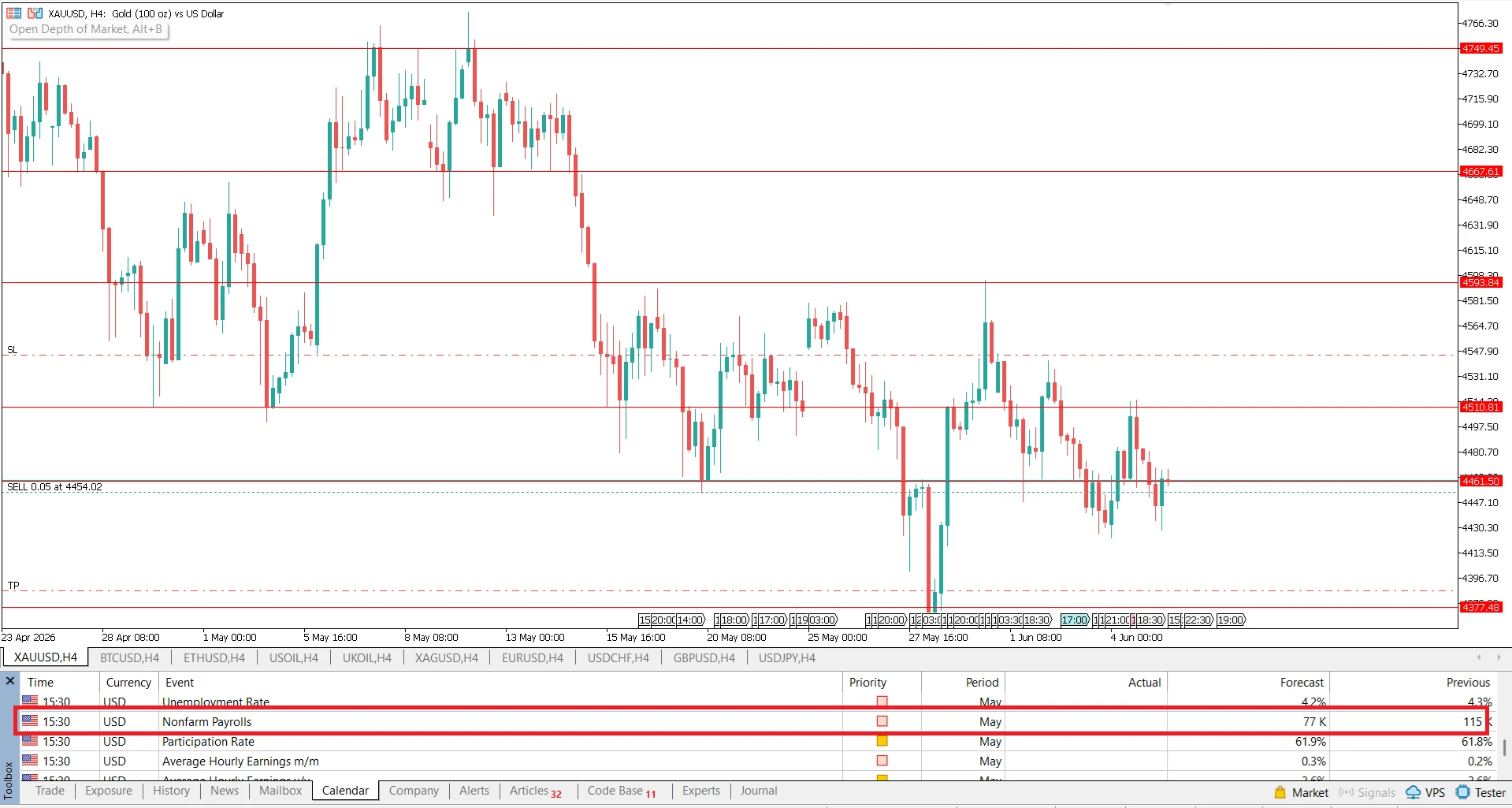Open the Market bag icon
The width and height of the screenshot is (1512, 808).
[x=1280, y=792]
